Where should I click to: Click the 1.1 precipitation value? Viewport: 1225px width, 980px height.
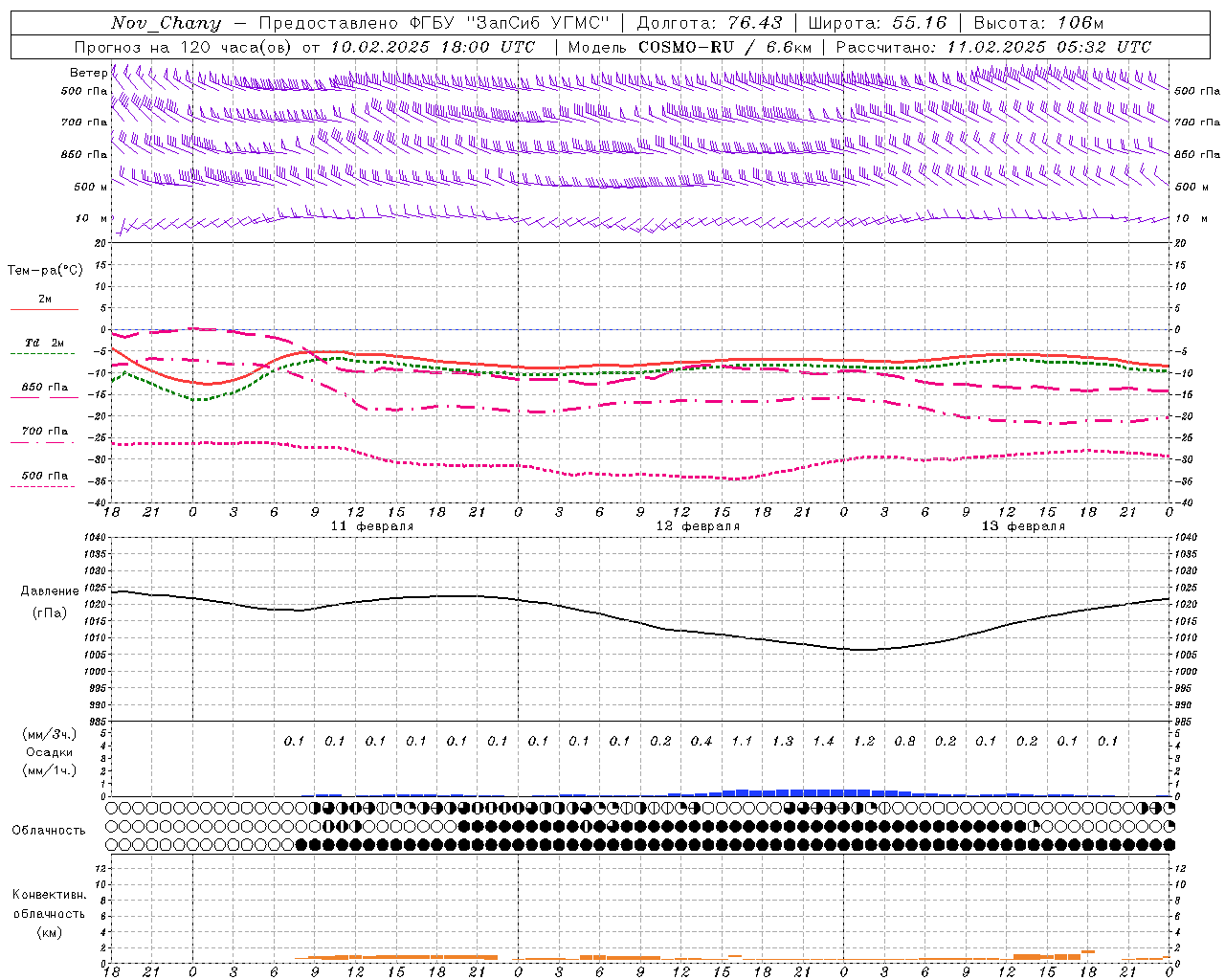point(742,742)
